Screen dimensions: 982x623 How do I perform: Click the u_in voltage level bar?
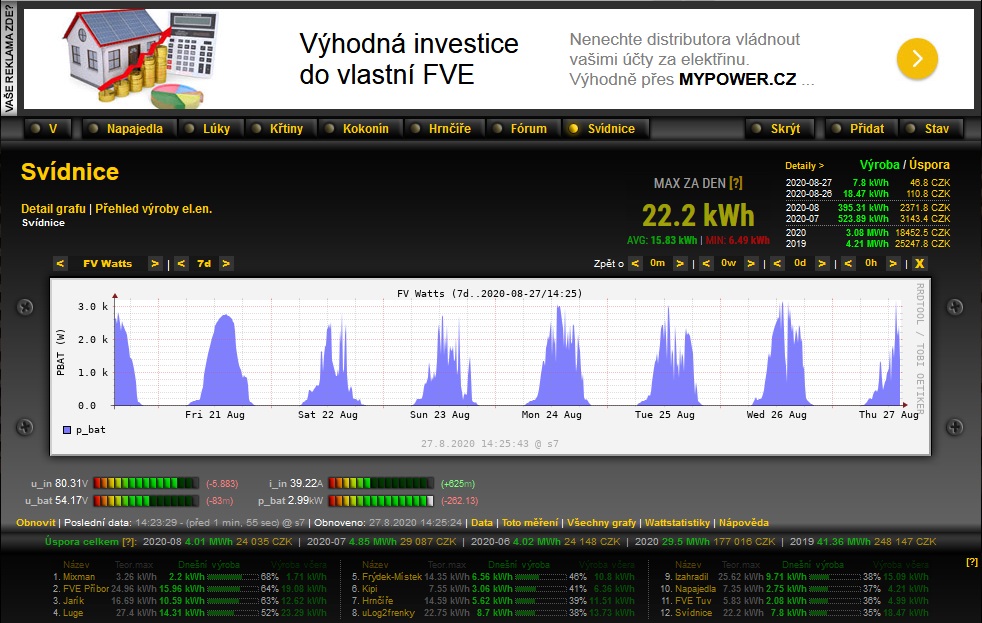(x=147, y=483)
